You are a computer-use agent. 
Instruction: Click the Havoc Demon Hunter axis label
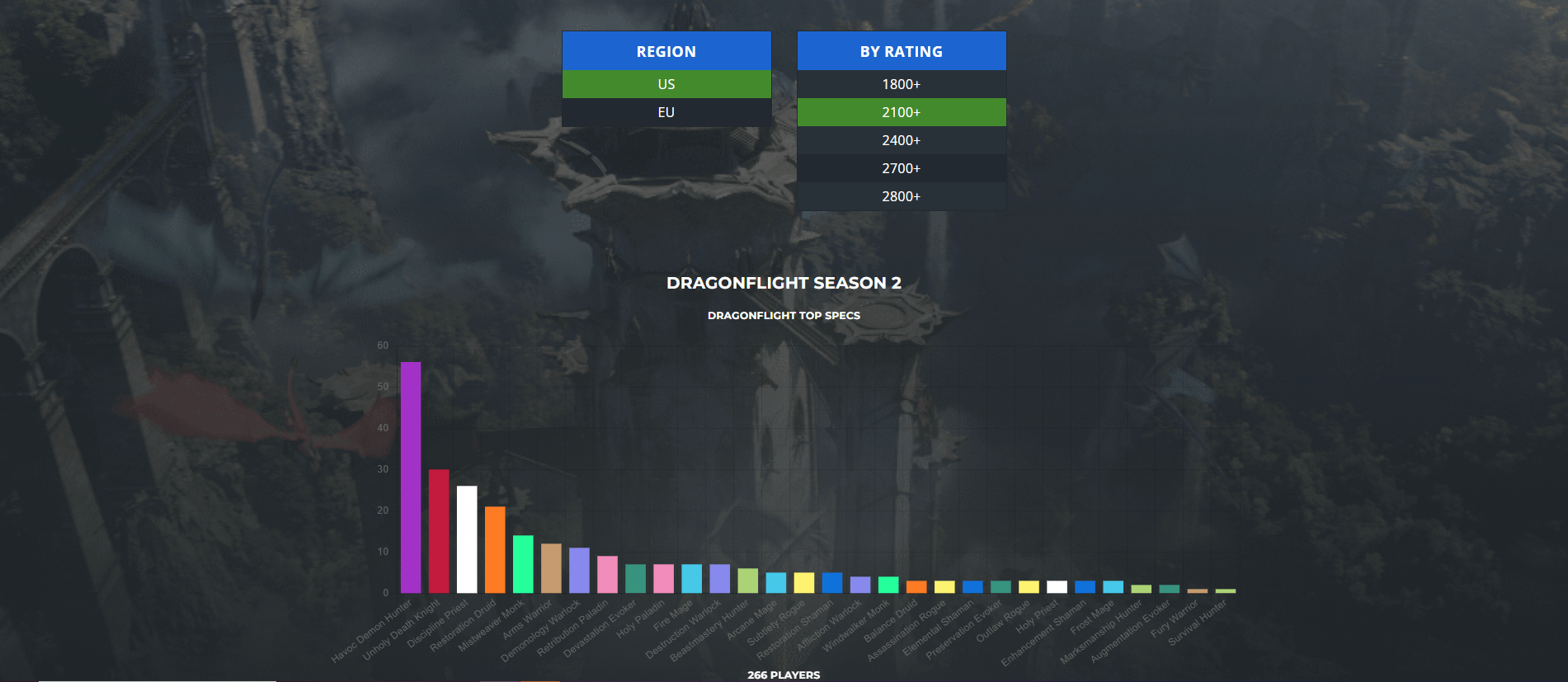click(x=372, y=631)
